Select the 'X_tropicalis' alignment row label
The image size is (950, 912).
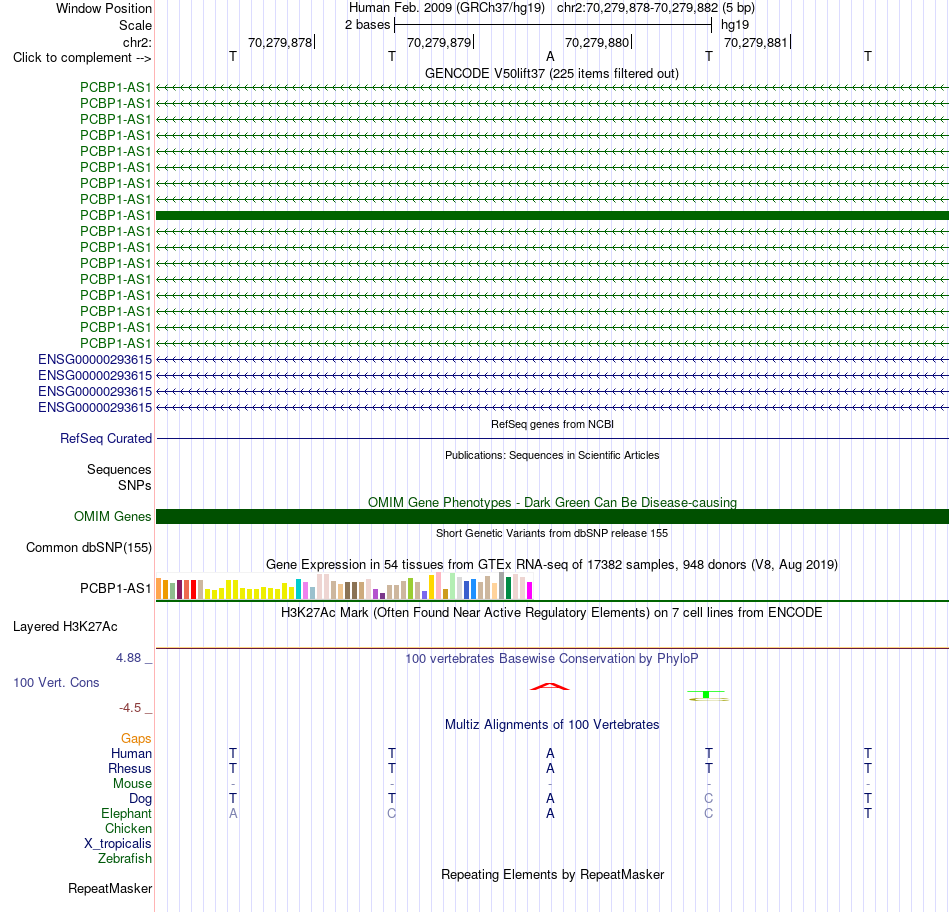pos(118,844)
